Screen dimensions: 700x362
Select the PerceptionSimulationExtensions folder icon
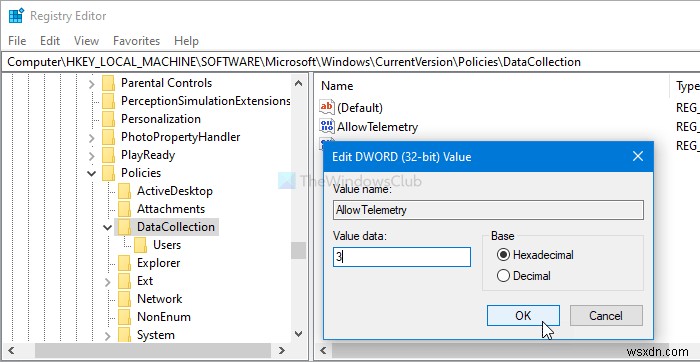point(108,101)
